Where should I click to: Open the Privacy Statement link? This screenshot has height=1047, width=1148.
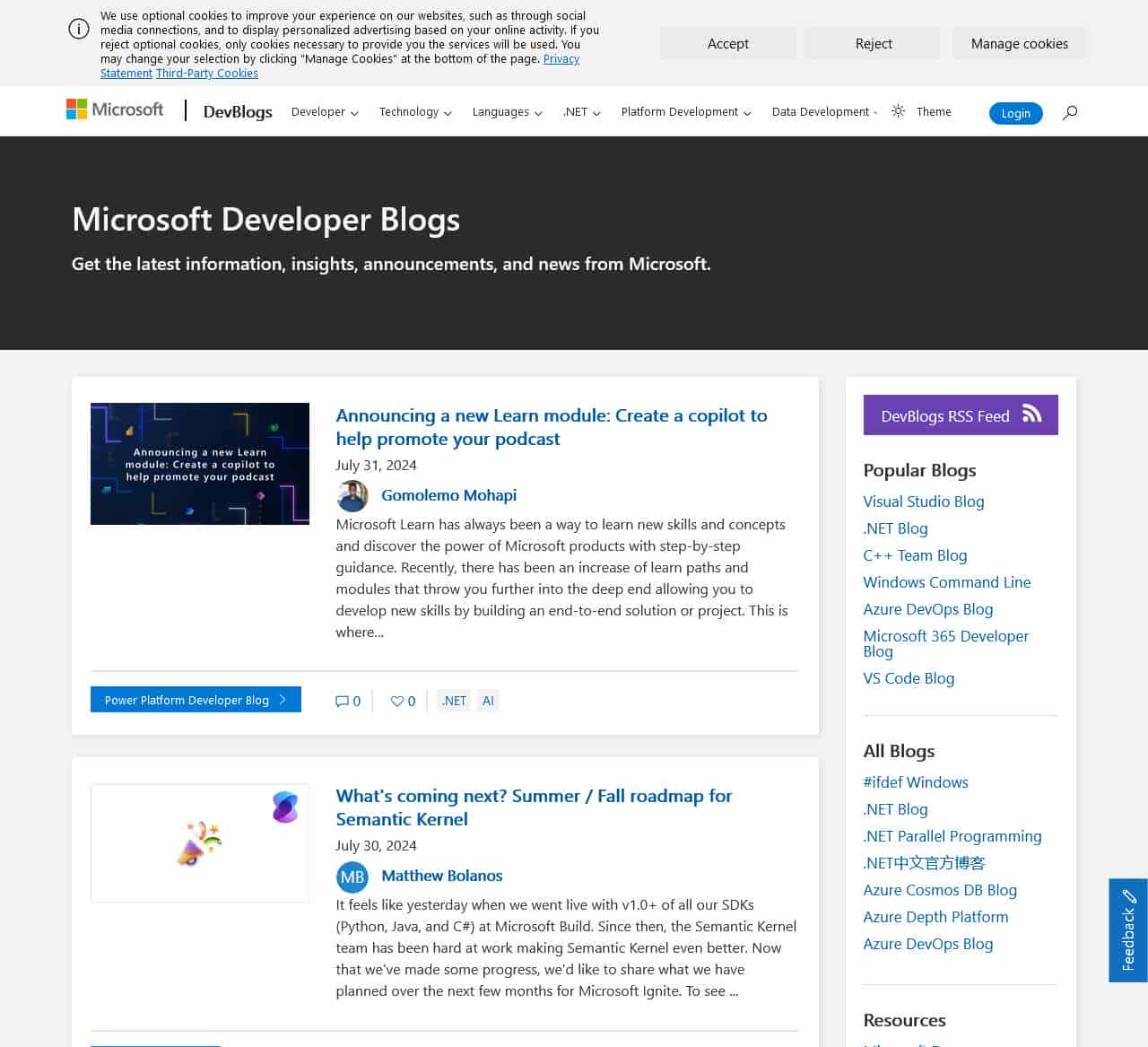561,59
